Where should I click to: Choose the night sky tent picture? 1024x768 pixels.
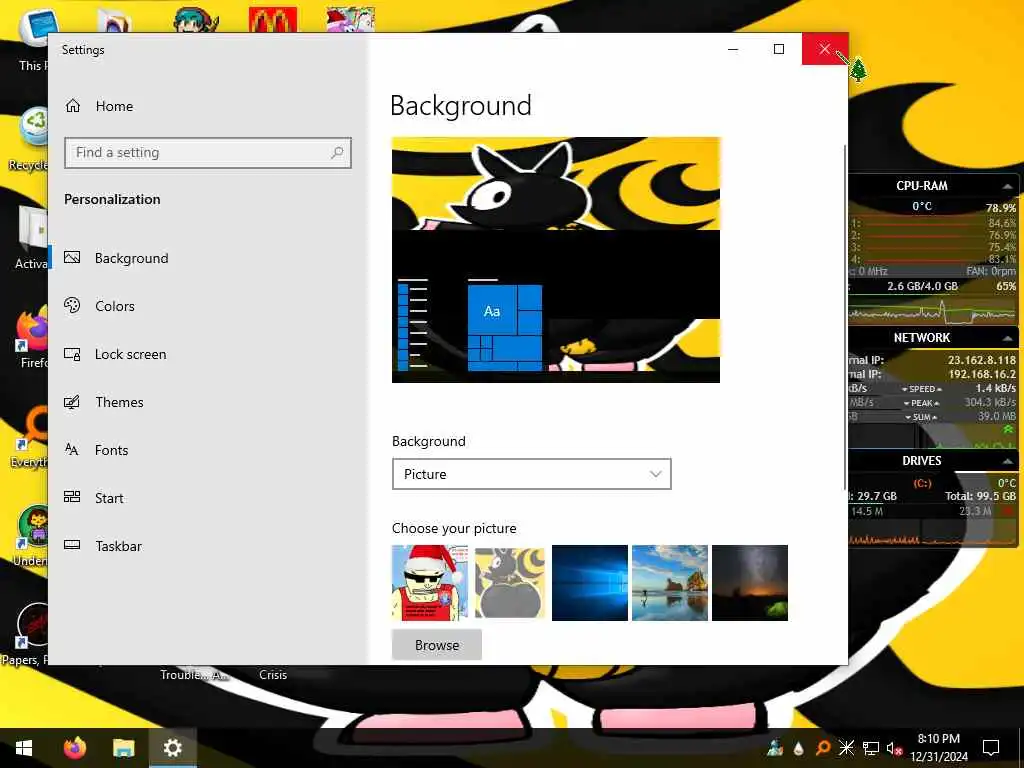tap(750, 583)
